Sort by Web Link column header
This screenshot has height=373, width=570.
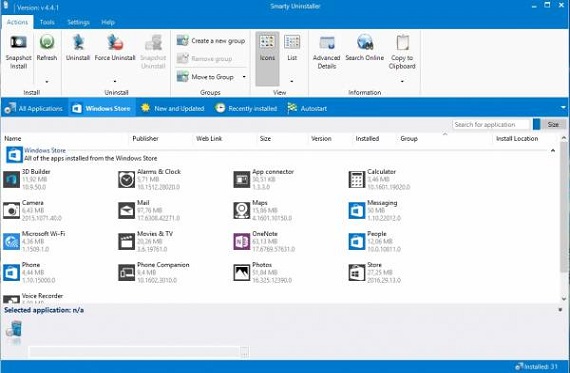point(209,139)
